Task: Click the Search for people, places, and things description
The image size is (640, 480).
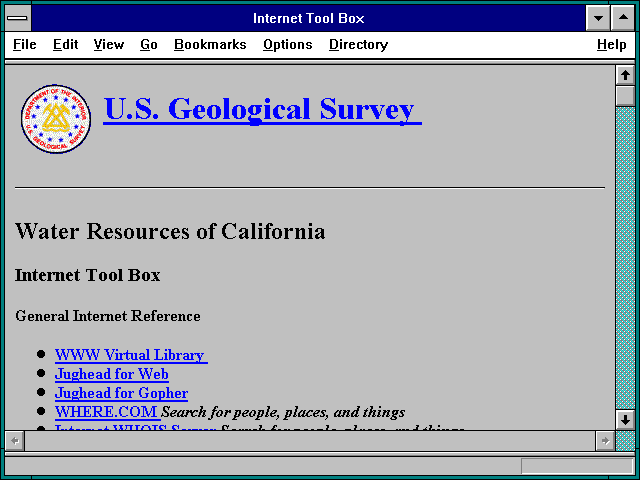Action: [x=283, y=412]
